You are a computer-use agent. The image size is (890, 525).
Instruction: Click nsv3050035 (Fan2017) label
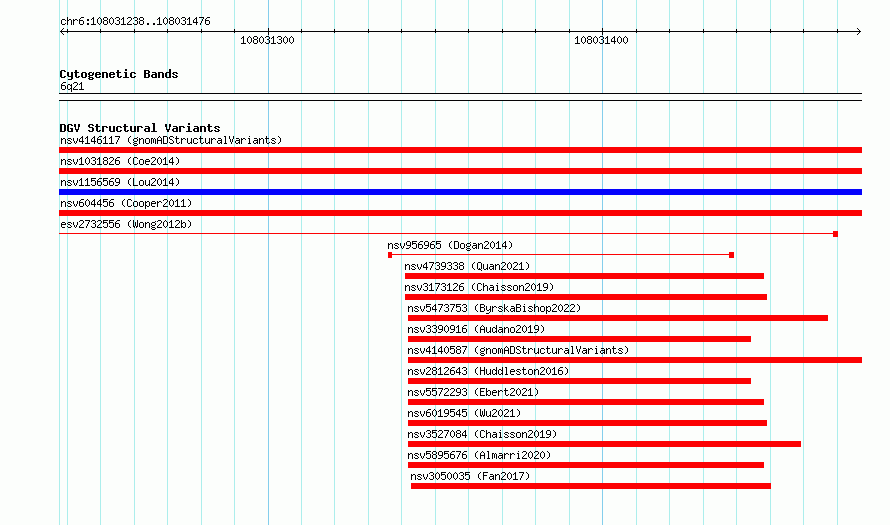click(x=470, y=476)
